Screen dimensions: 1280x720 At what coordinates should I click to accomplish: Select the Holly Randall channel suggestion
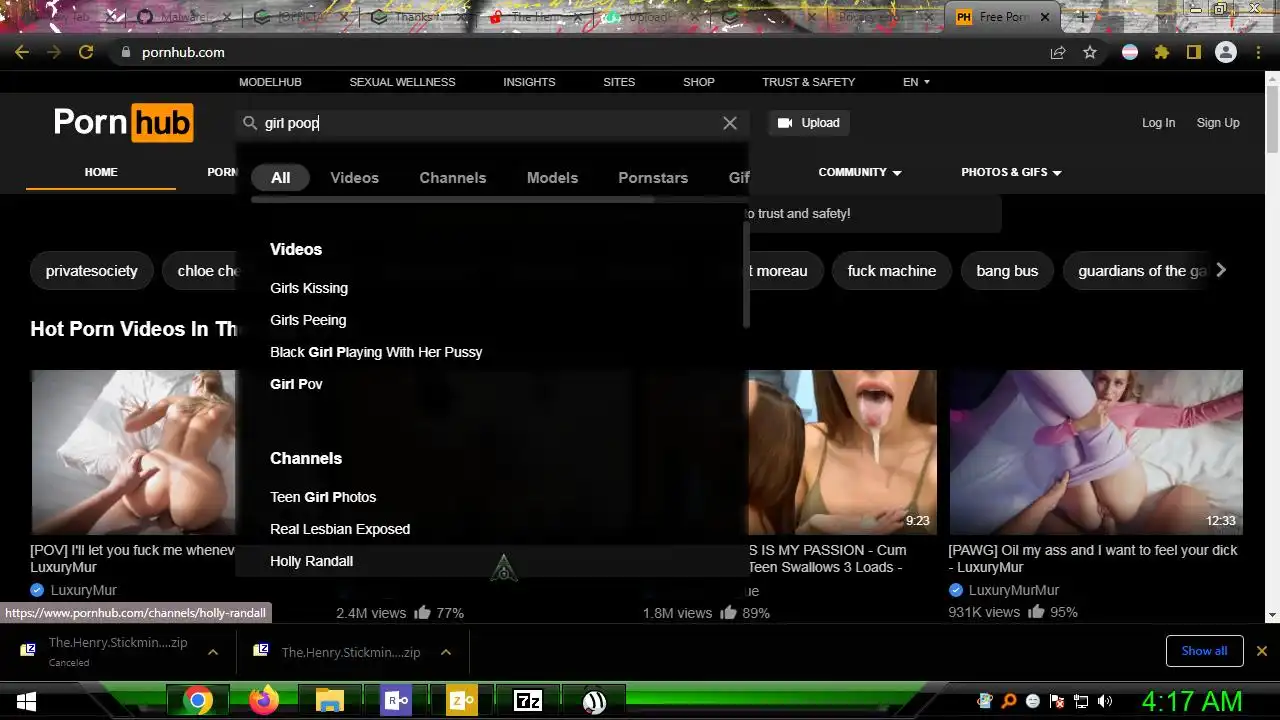click(x=311, y=561)
